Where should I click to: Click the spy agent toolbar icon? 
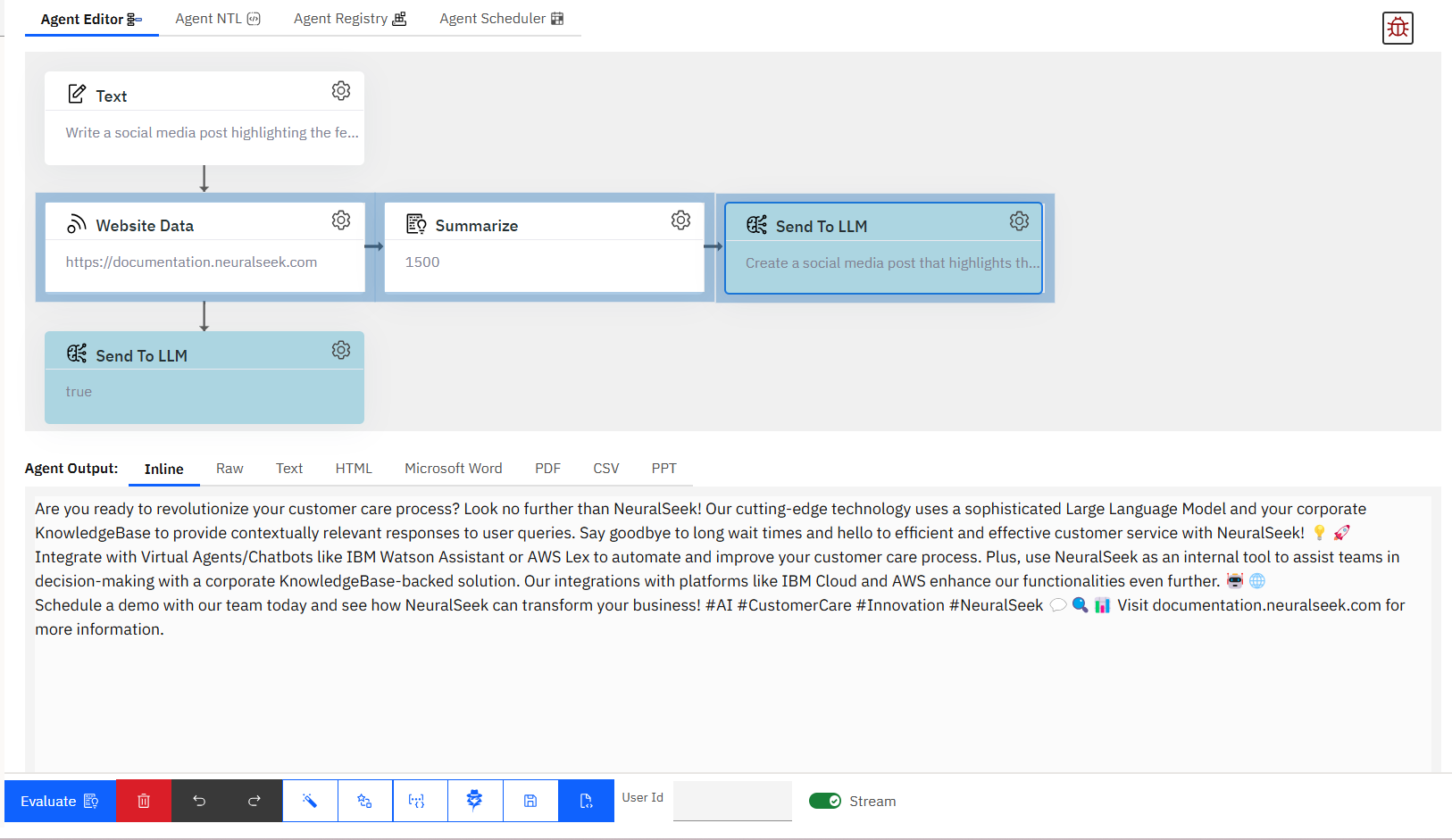(x=474, y=801)
